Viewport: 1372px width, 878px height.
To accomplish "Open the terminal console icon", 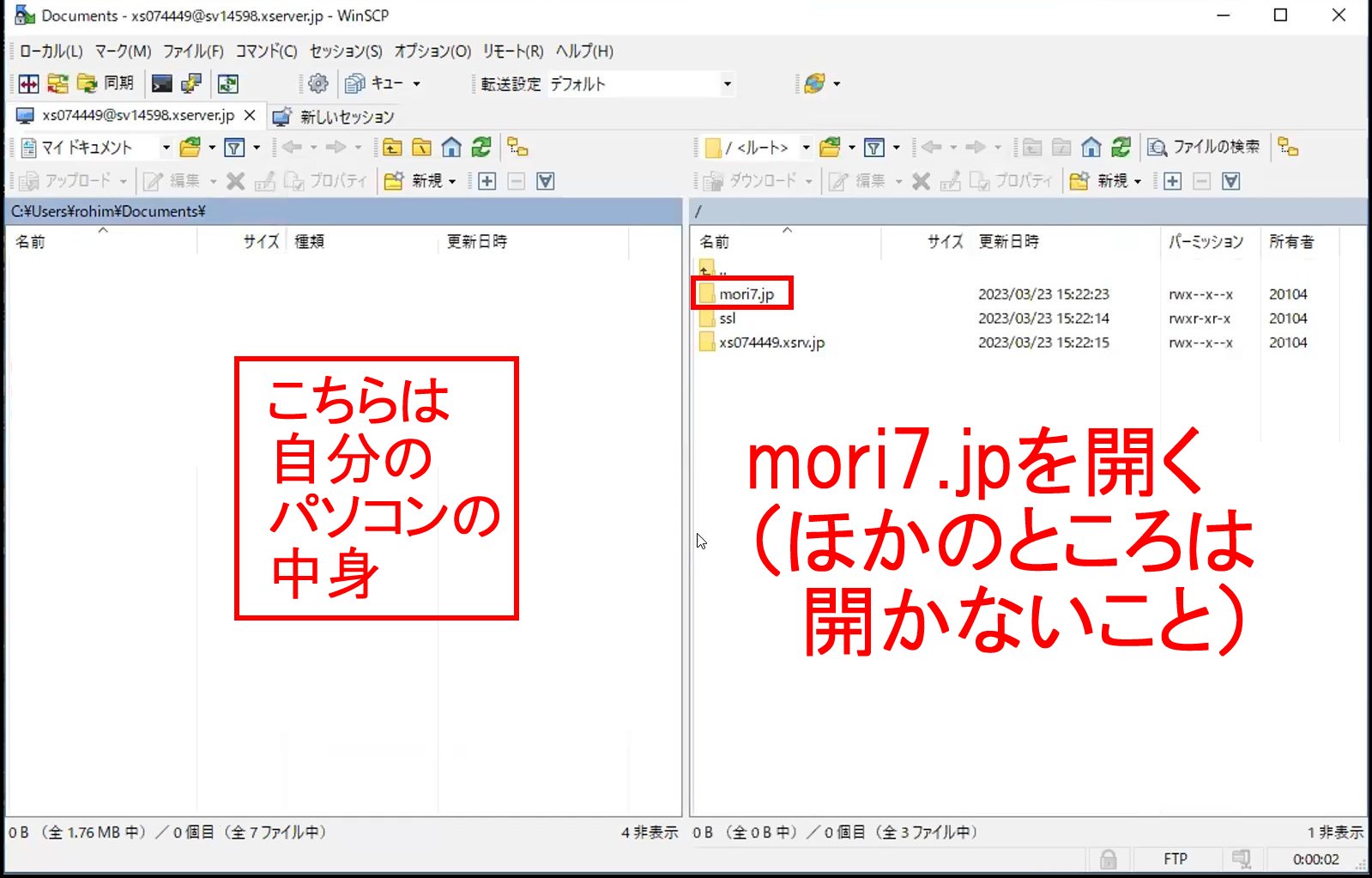I will click(161, 83).
